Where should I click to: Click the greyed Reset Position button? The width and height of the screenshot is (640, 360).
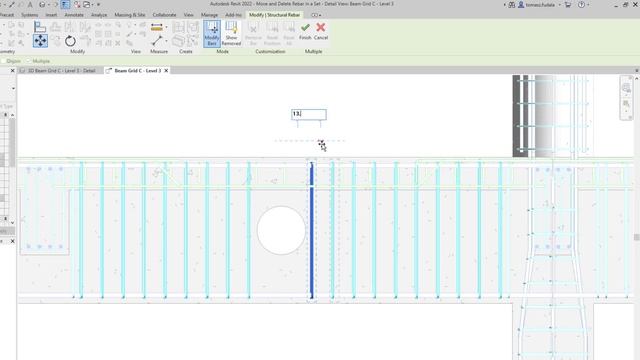click(272, 33)
